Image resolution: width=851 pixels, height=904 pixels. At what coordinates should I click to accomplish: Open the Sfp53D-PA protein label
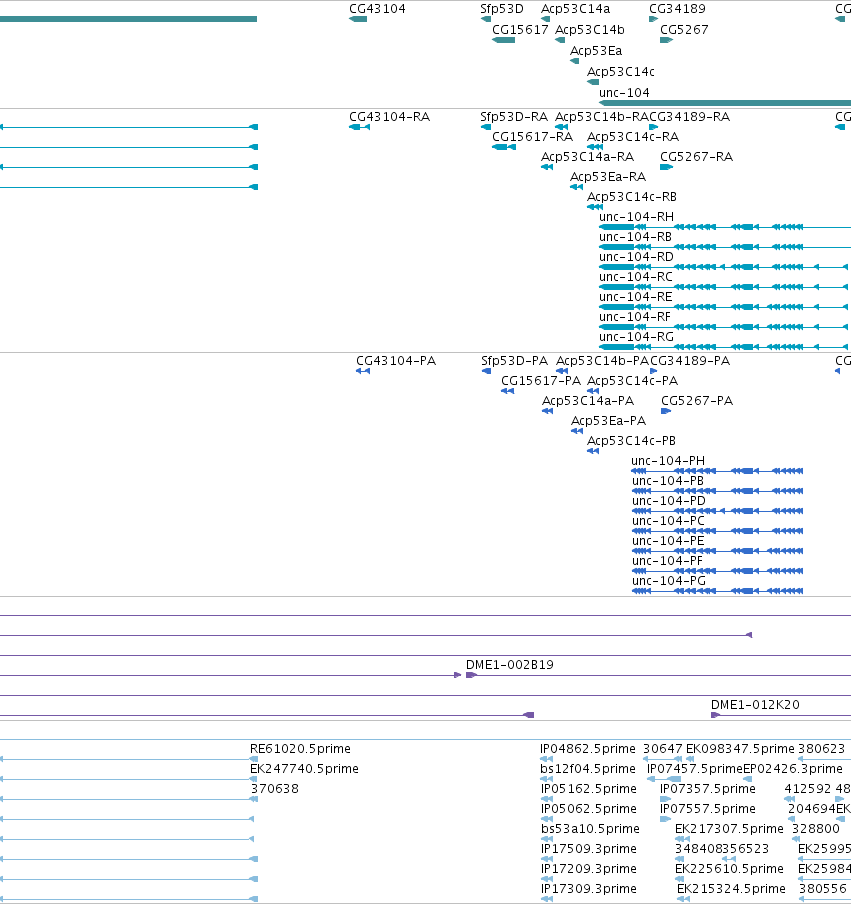pyautogui.click(x=514, y=360)
